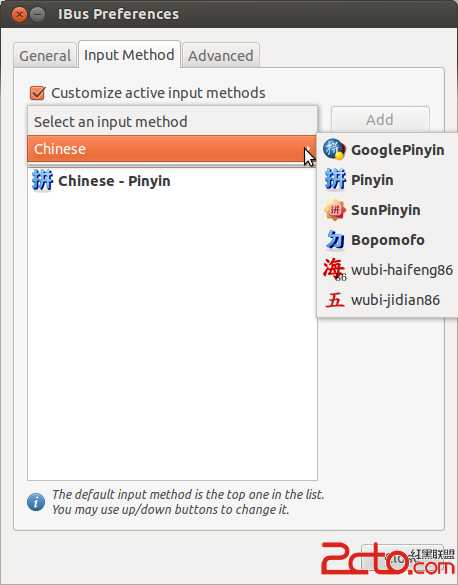Expand the Chinese language submenu
Screen dimensions: 458x585
point(172,149)
